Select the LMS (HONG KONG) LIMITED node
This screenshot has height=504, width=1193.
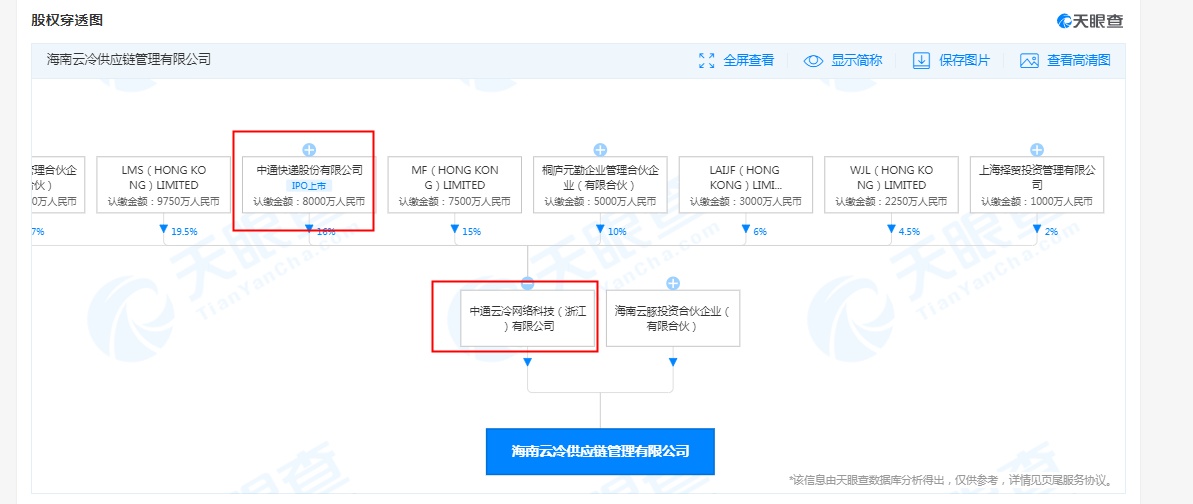(x=164, y=184)
